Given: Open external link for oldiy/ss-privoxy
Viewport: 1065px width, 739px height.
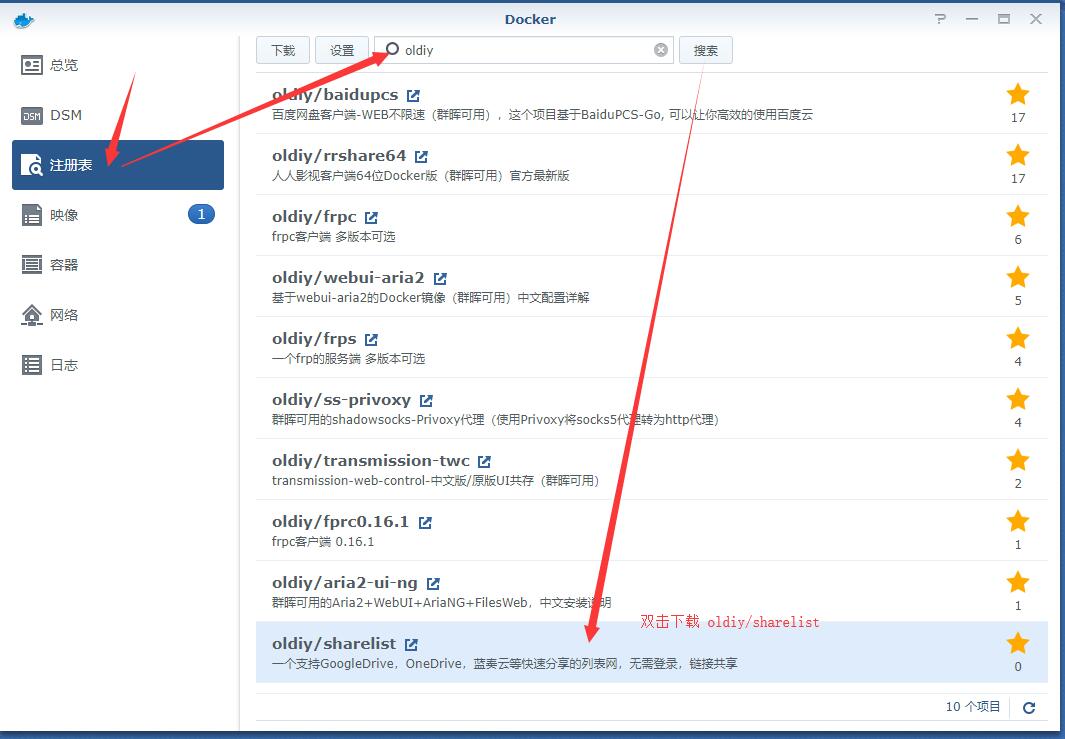Looking at the screenshot, I should pos(426,401).
